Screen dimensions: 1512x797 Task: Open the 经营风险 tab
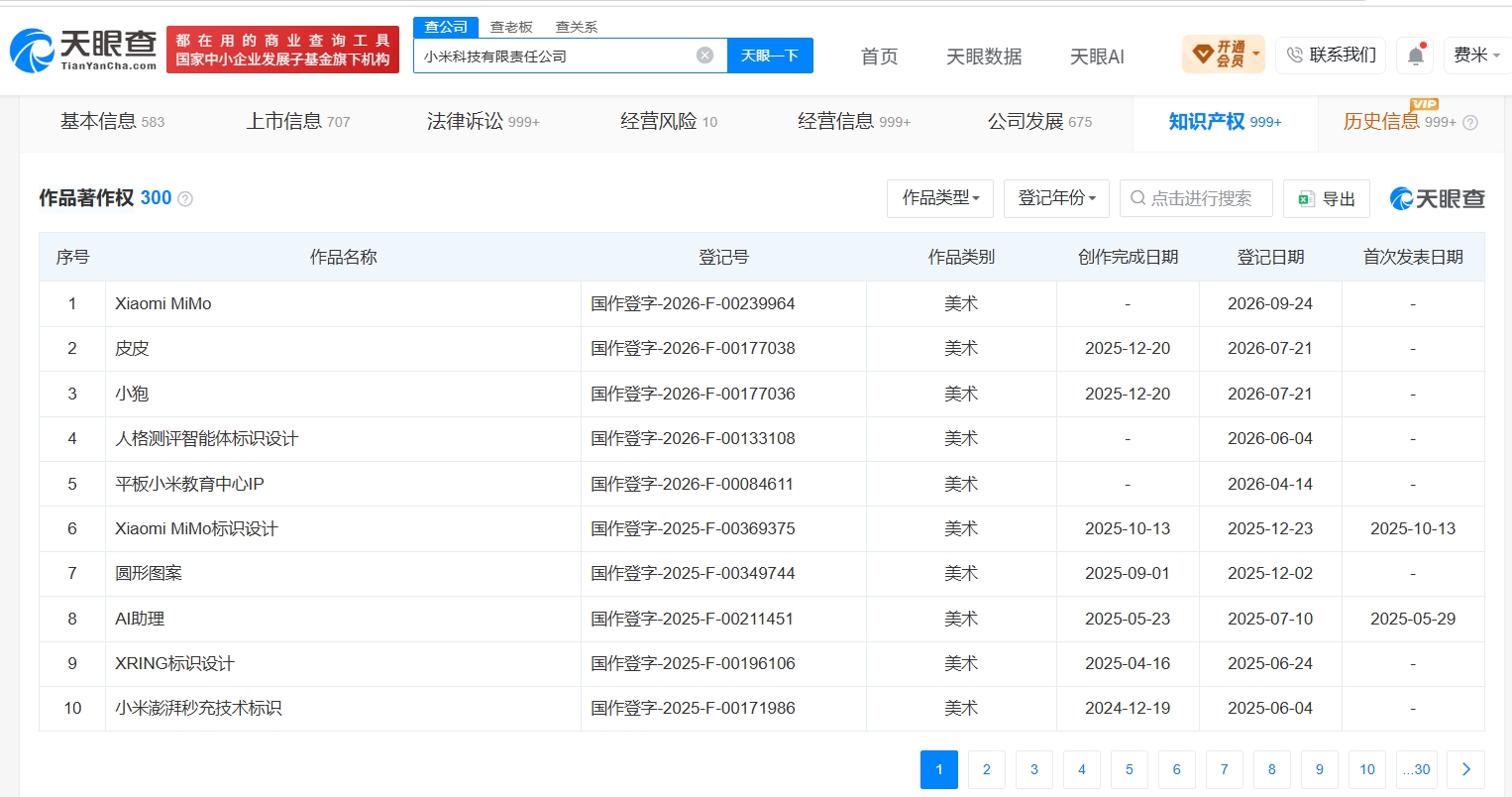(669, 122)
